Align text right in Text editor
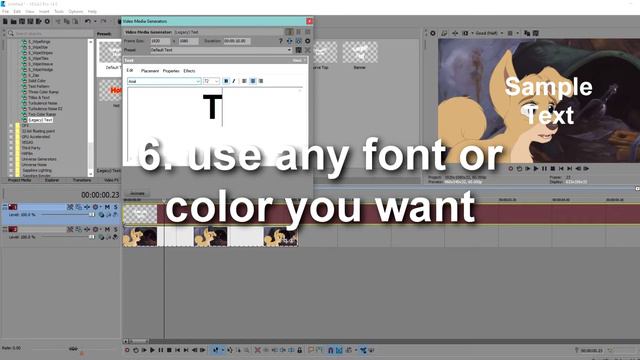This screenshot has height=360, width=640. [x=261, y=81]
